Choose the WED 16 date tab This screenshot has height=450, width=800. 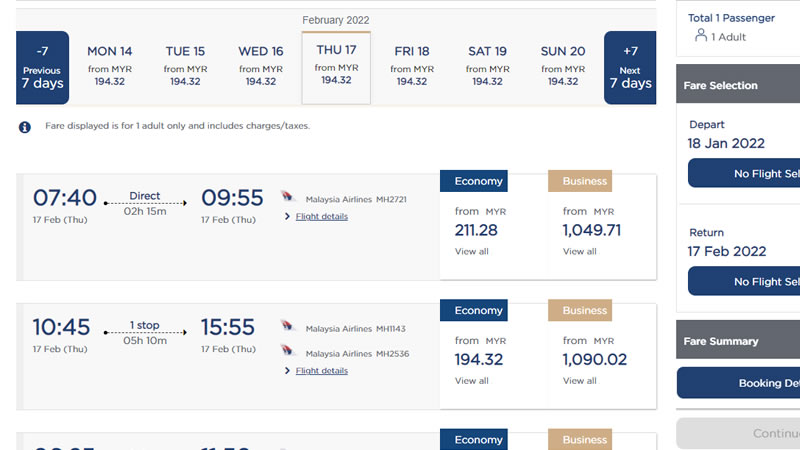[x=261, y=66]
